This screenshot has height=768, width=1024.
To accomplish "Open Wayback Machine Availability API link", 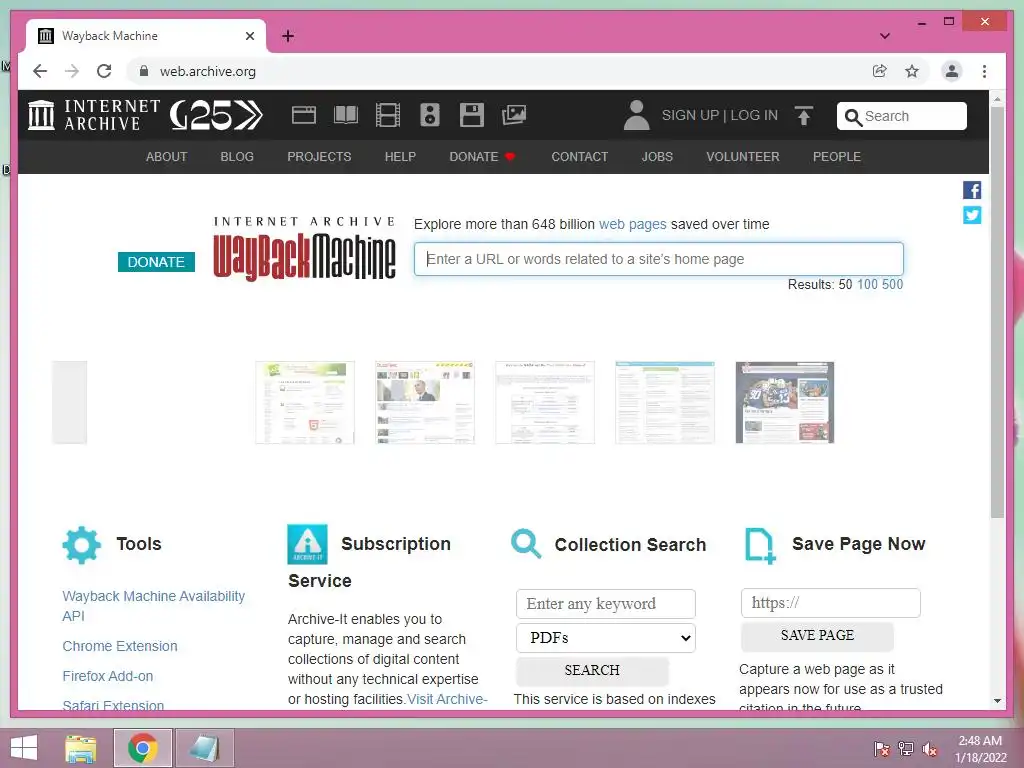I will 153,606.
